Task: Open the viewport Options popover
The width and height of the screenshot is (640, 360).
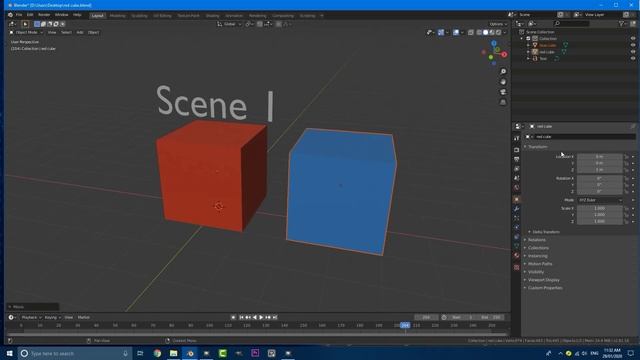Action: (x=498, y=24)
